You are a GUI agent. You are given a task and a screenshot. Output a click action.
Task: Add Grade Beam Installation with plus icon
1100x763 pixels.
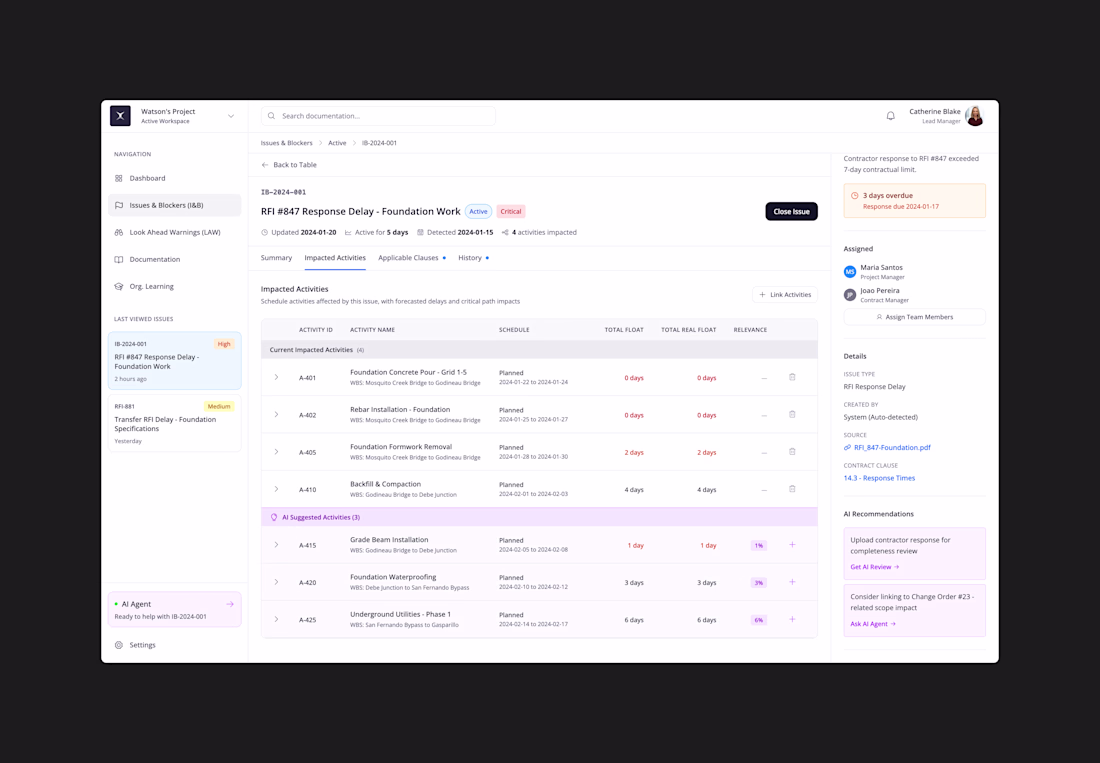pos(792,545)
